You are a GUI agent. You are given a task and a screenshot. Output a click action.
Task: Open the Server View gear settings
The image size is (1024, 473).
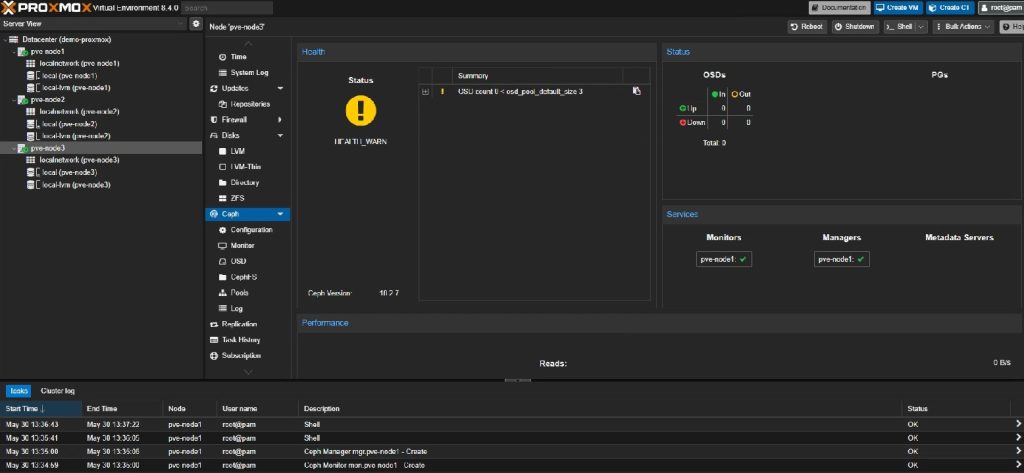tap(196, 24)
